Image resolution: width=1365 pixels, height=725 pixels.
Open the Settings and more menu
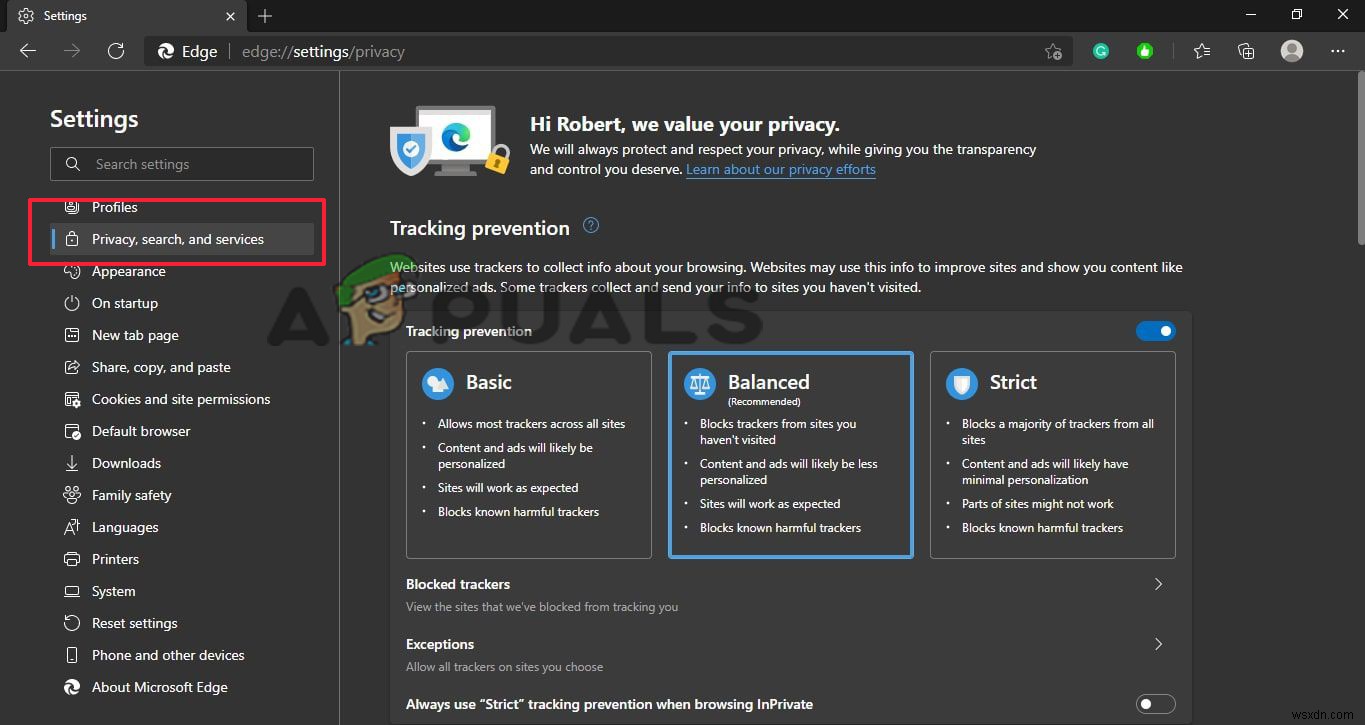1337,51
